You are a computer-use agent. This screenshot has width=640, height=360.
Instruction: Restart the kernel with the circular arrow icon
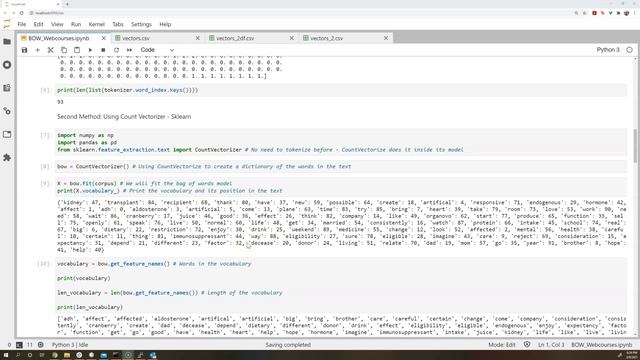coord(116,50)
